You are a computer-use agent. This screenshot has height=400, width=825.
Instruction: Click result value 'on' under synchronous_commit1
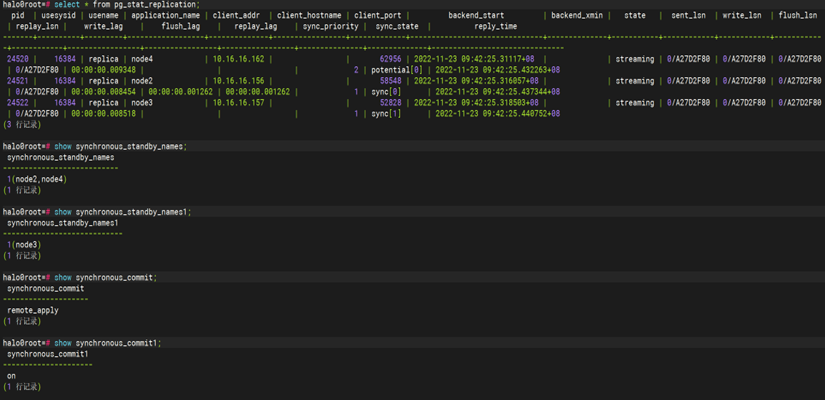click(x=11, y=376)
